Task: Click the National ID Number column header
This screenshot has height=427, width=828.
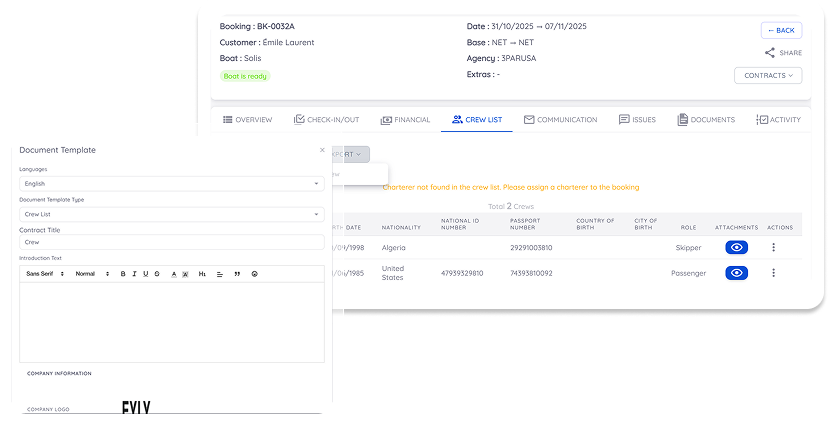Action: (x=460, y=224)
